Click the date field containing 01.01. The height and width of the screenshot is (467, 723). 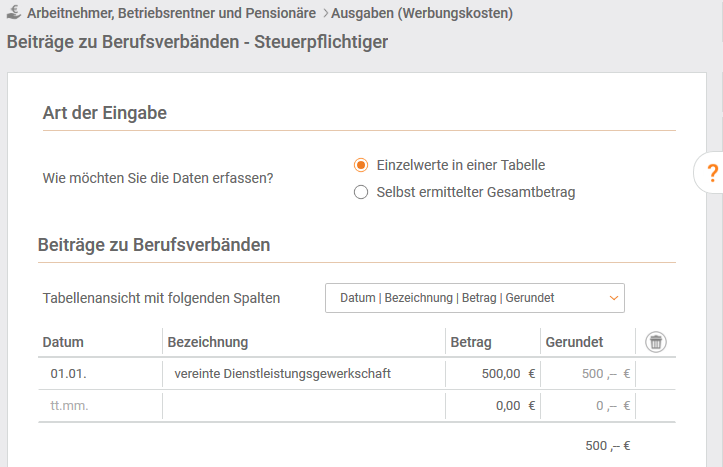pyautogui.click(x=101, y=373)
